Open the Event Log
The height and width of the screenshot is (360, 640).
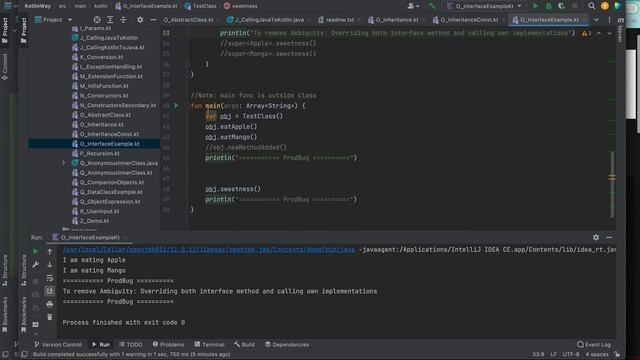tap(594, 344)
